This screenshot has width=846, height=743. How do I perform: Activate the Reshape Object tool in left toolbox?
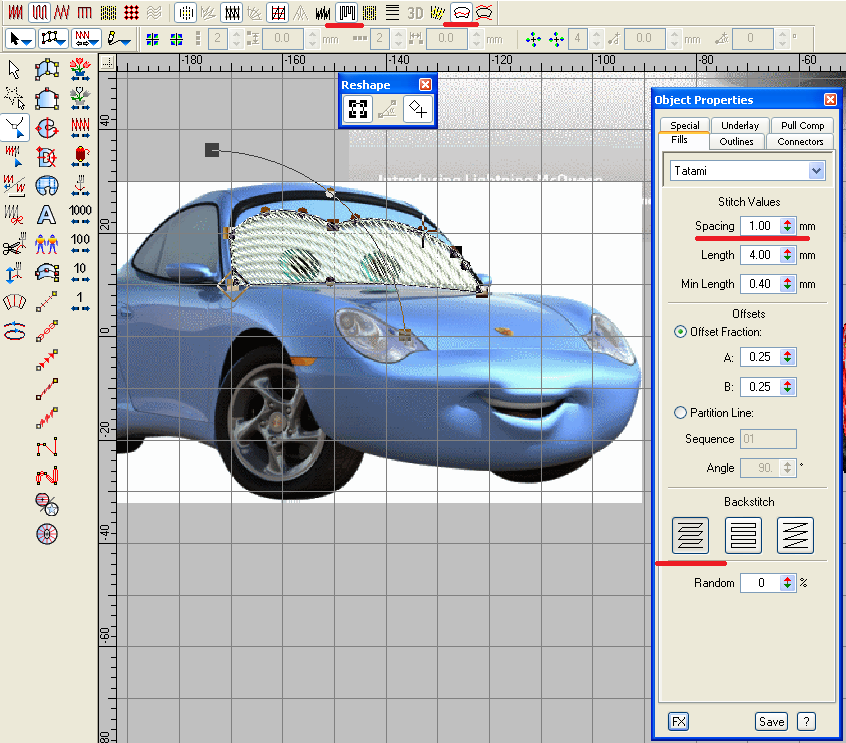pyautogui.click(x=15, y=127)
